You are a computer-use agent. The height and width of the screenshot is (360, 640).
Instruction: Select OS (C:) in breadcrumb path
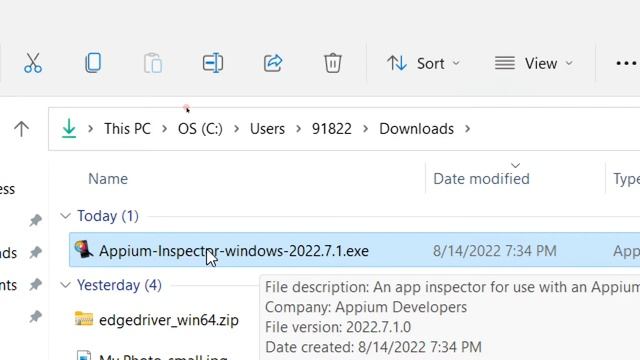tap(200, 129)
